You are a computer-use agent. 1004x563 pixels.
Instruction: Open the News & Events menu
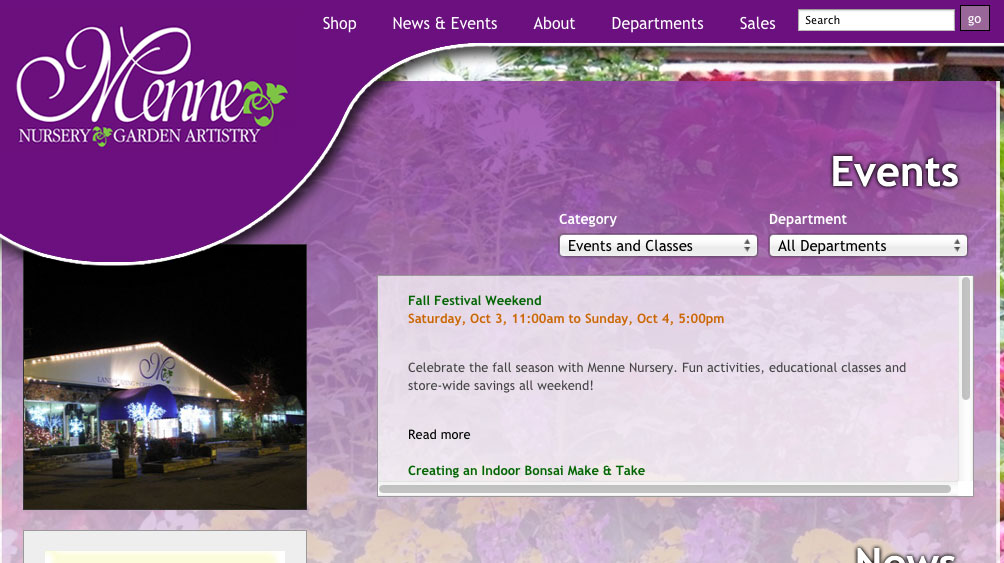[x=444, y=24]
